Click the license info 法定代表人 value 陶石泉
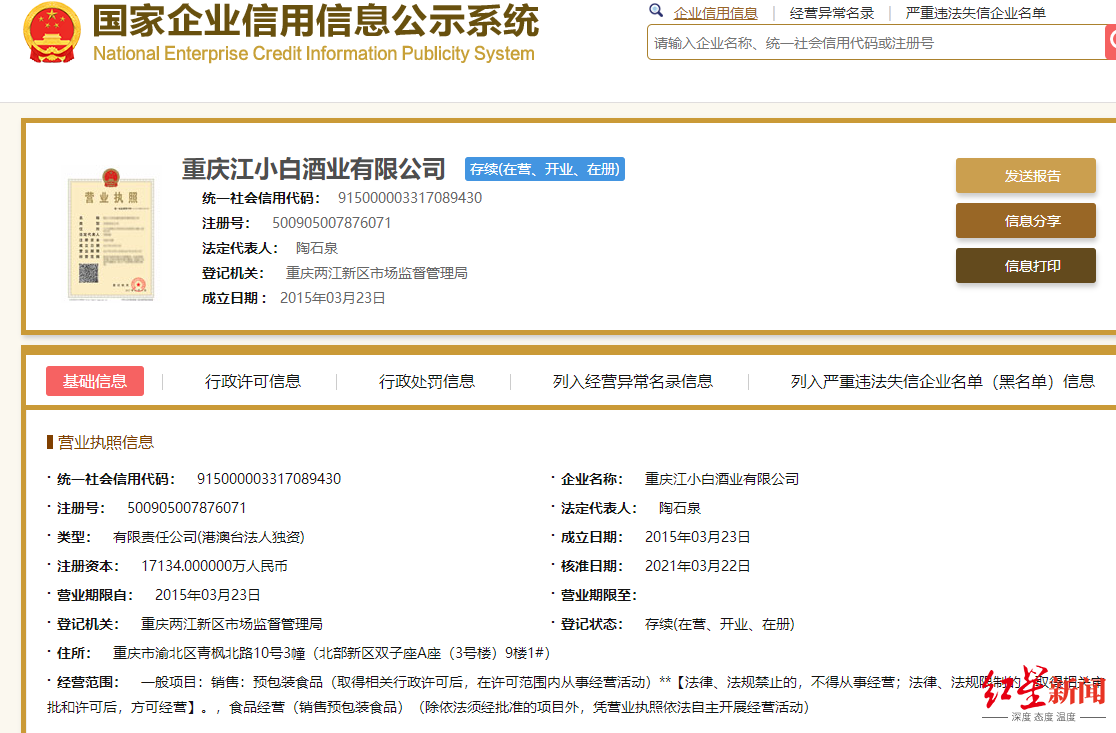This screenshot has height=733, width=1116. click(x=680, y=507)
